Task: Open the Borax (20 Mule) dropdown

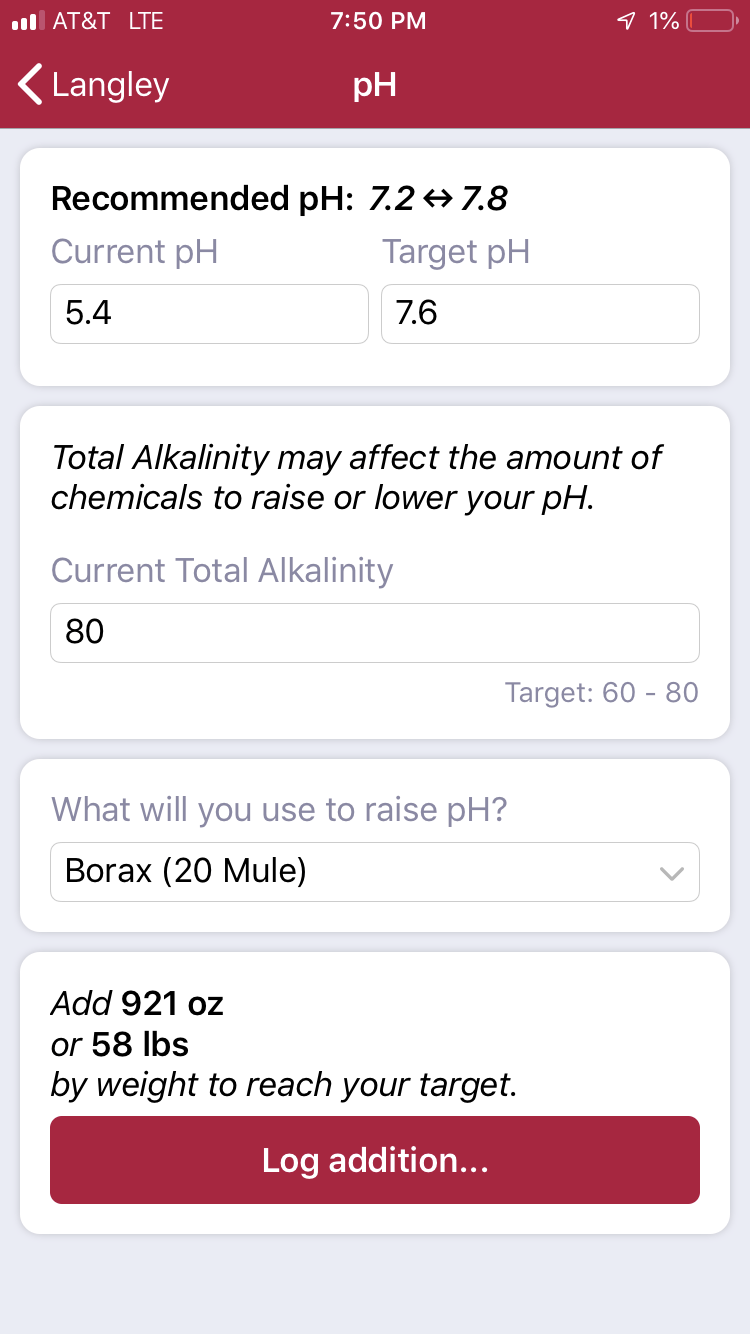Action: click(375, 872)
